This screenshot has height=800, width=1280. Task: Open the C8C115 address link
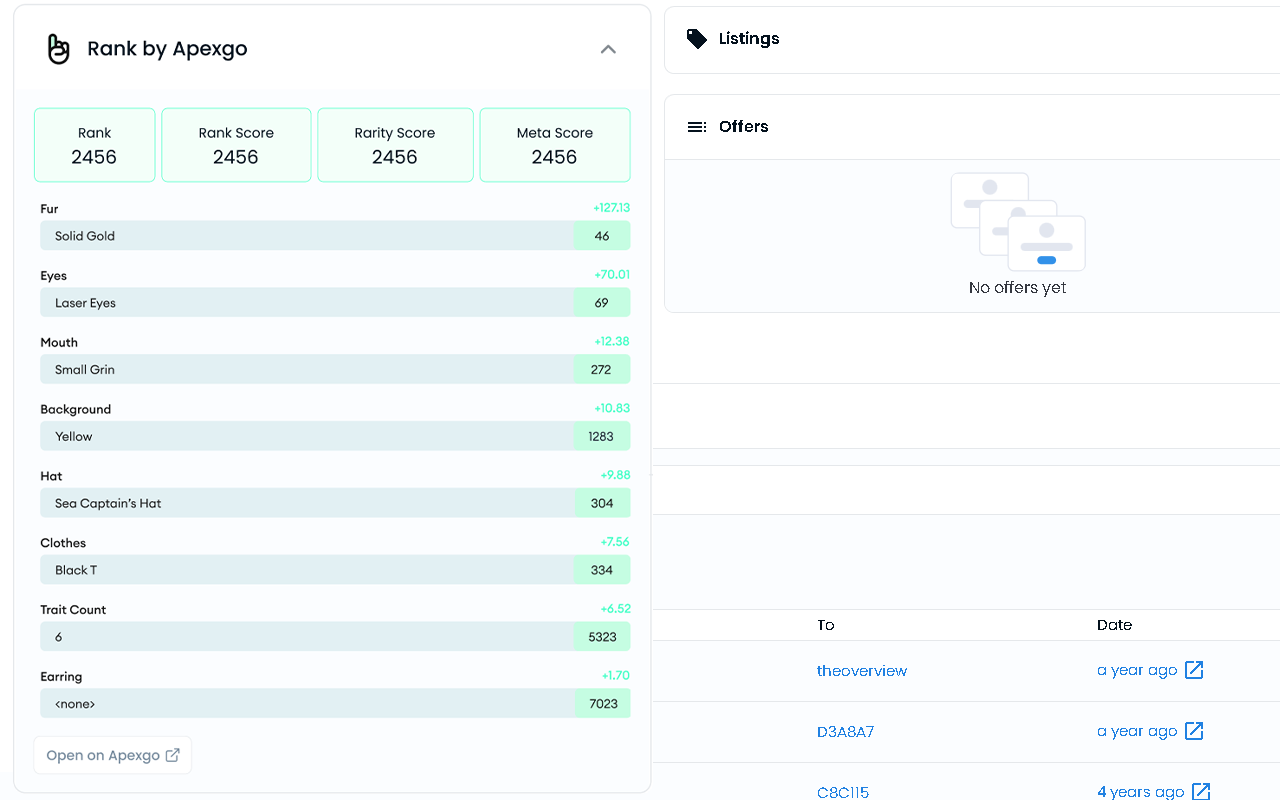pyautogui.click(x=842, y=792)
